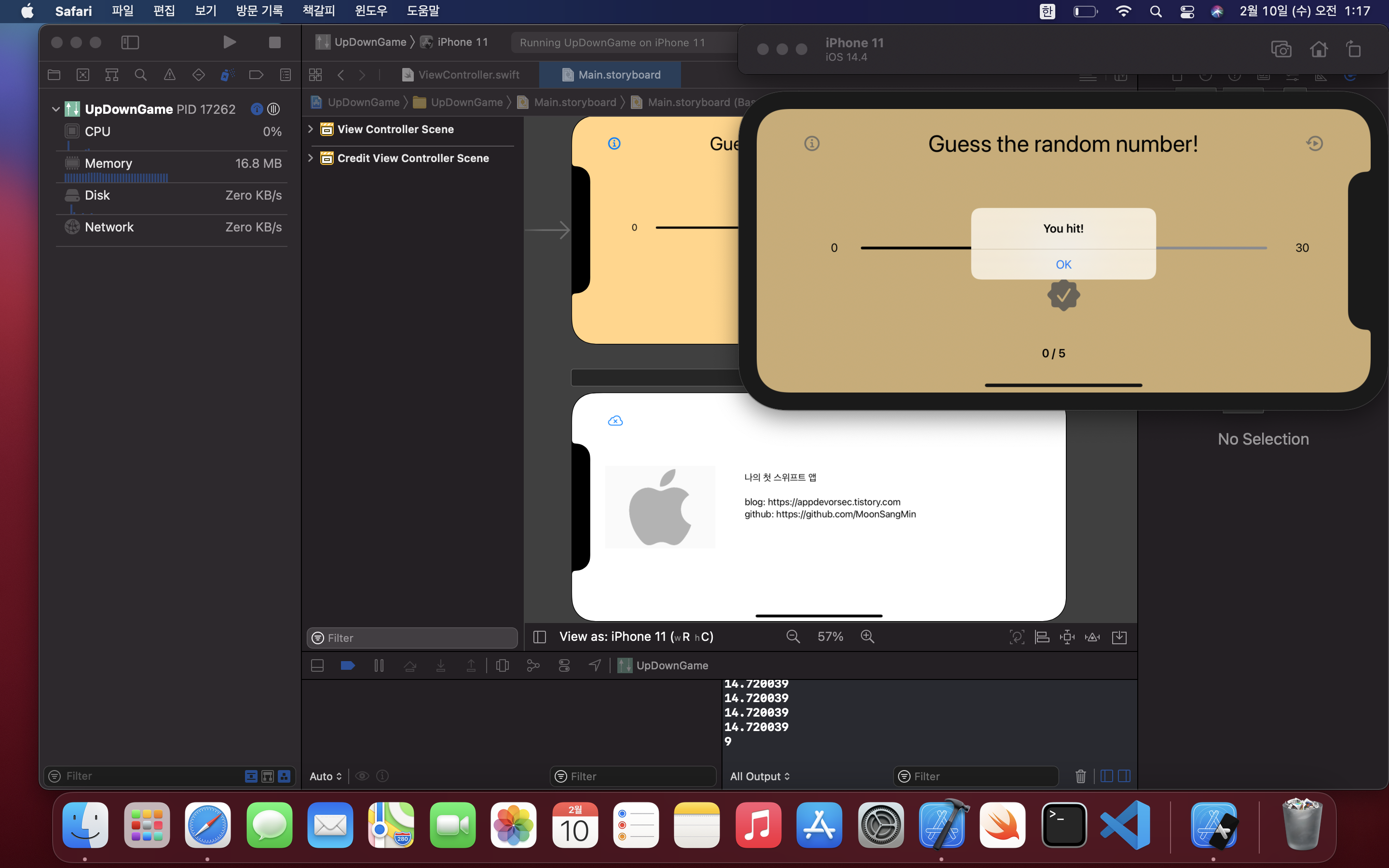
Task: Expand the View Controller Scene item
Action: point(311,129)
